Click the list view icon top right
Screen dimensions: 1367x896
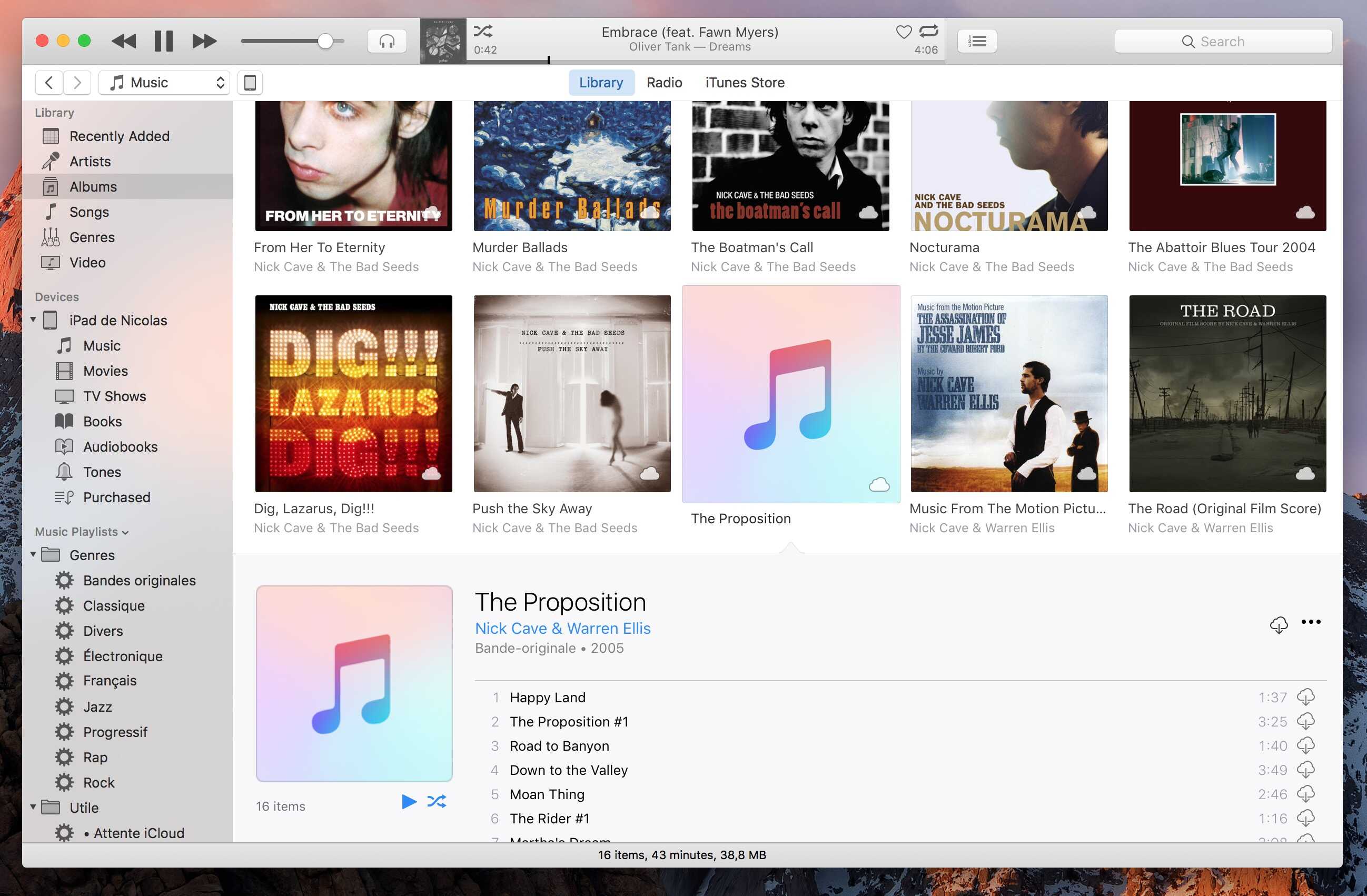[x=977, y=41]
